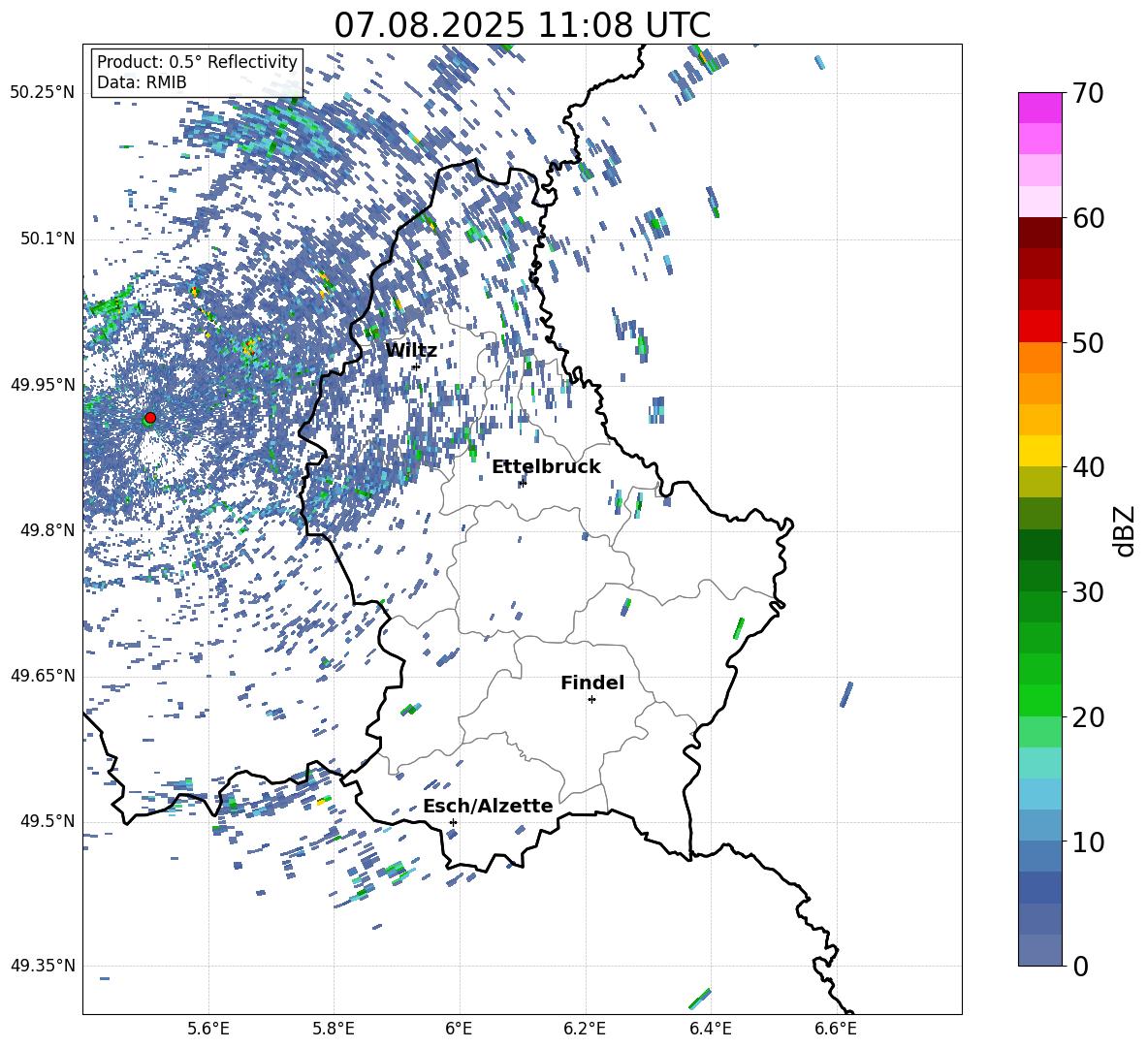Click the Findel city label
The height and width of the screenshot is (1048, 1148).
click(x=592, y=683)
